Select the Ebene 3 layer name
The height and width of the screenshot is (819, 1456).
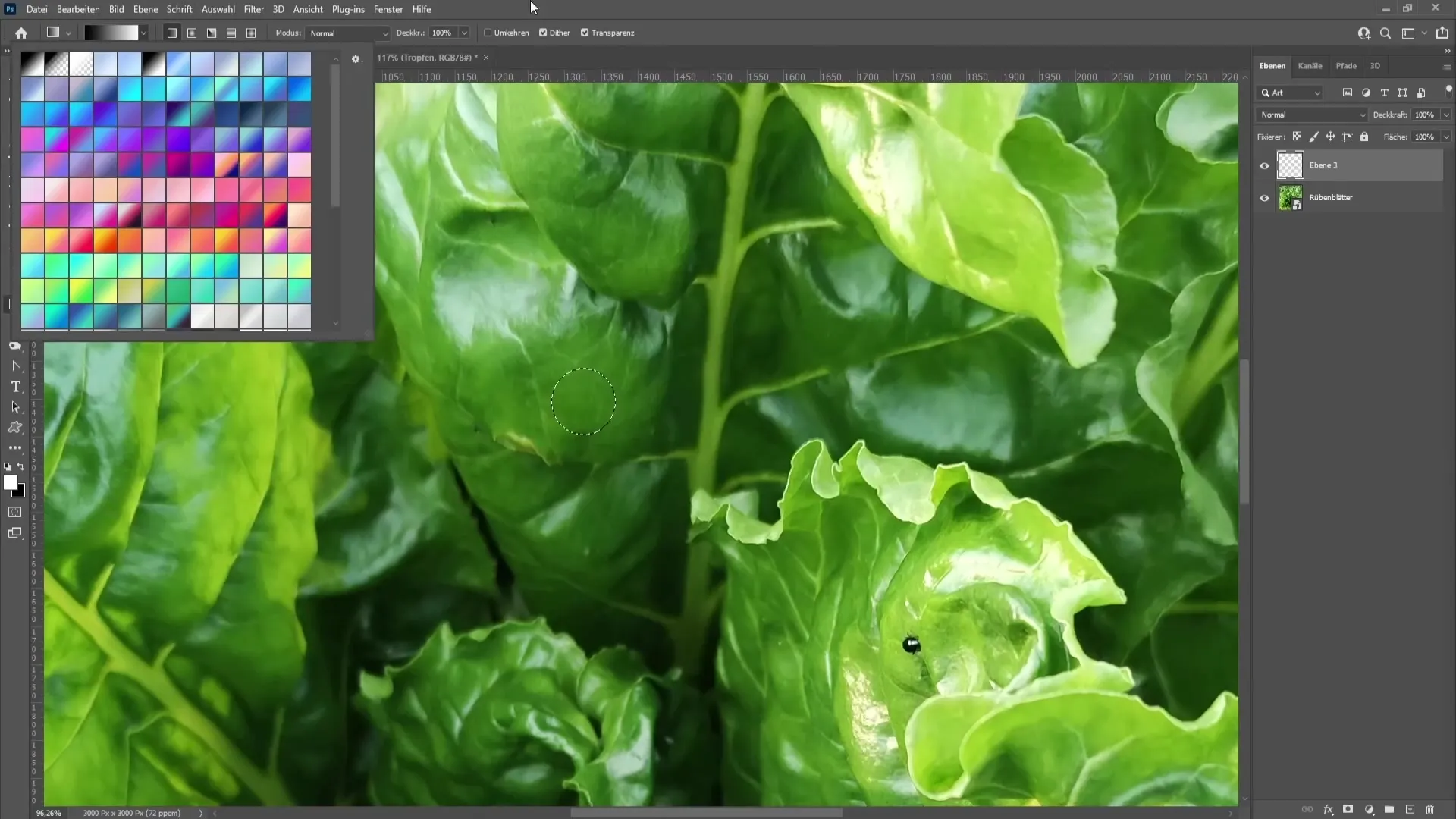[1323, 165]
